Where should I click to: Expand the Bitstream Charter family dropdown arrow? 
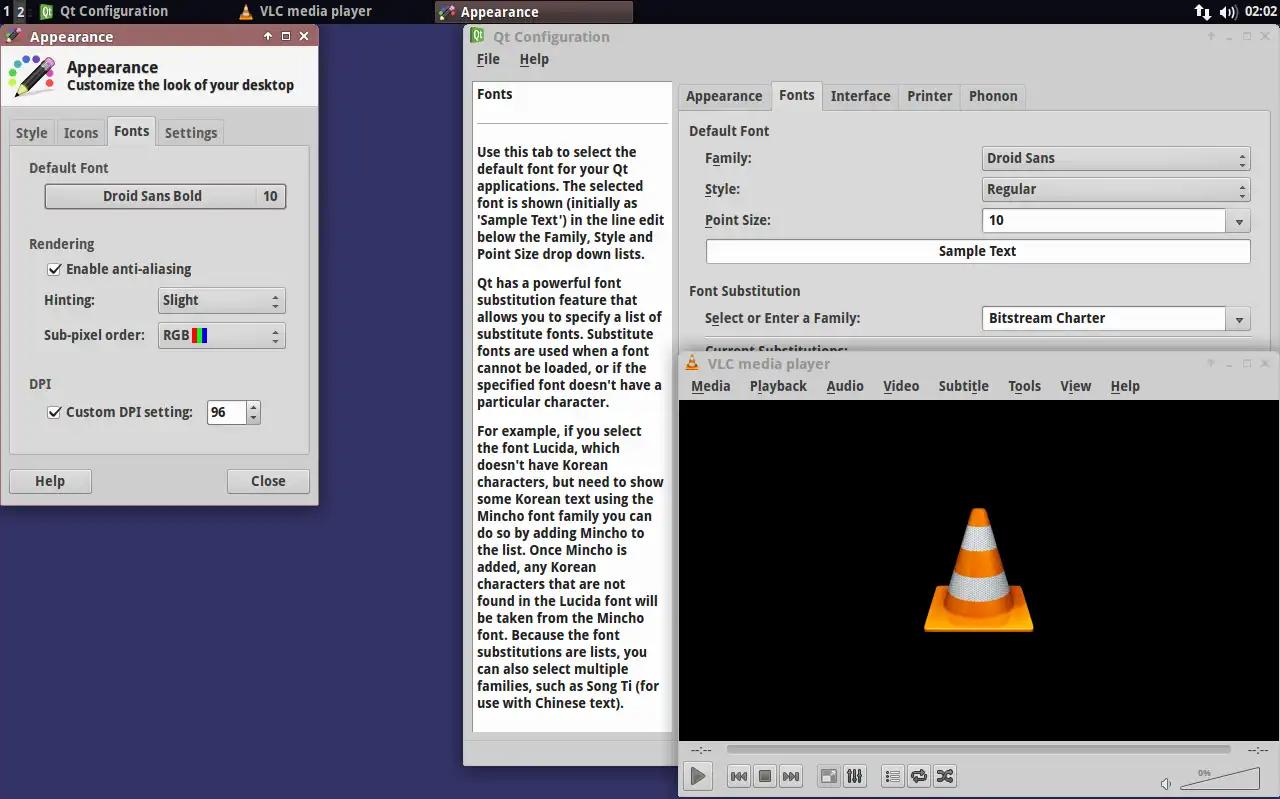(x=1239, y=318)
